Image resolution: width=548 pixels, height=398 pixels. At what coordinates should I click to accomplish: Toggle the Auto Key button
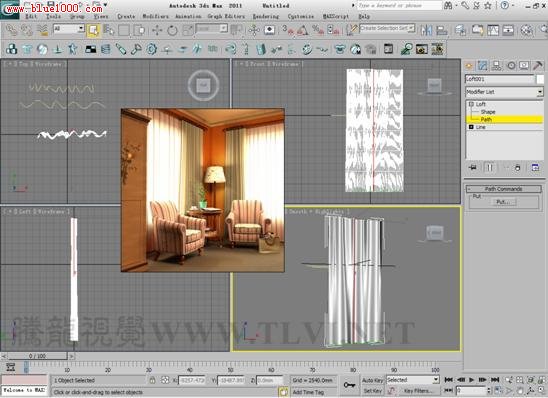click(373, 380)
